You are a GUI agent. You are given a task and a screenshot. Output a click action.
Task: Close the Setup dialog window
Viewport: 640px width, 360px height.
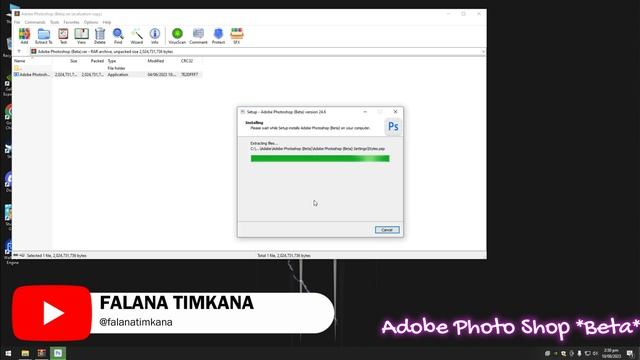click(395, 111)
